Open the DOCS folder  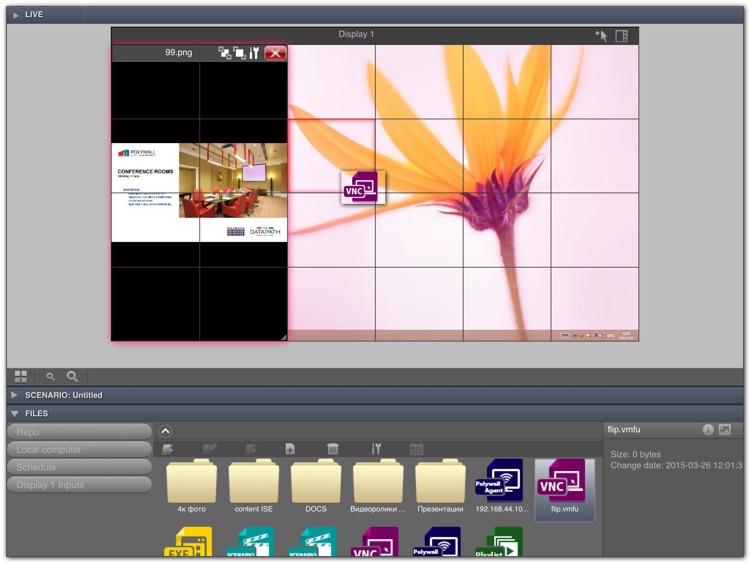[x=316, y=486]
